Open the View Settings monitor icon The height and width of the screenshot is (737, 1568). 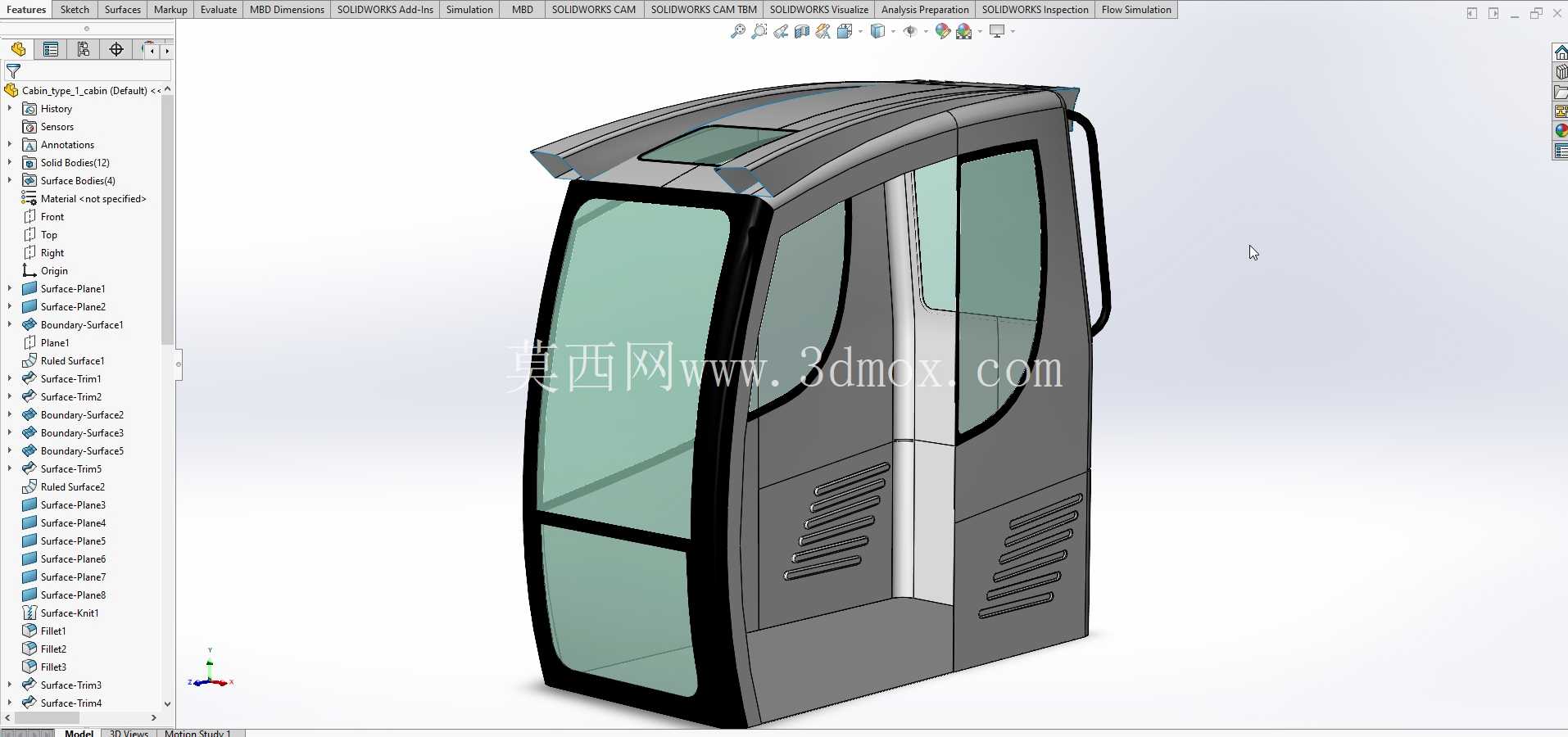click(x=997, y=31)
